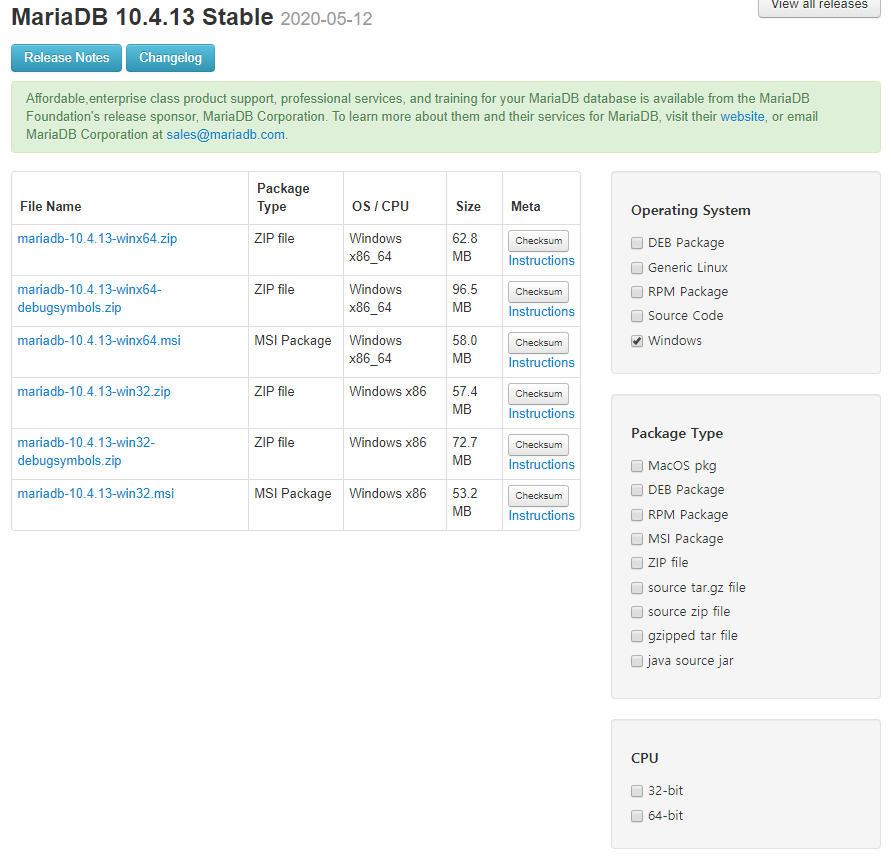Enable Generic Linux operating system filter
This screenshot has height=867, width=891.
tap(637, 268)
